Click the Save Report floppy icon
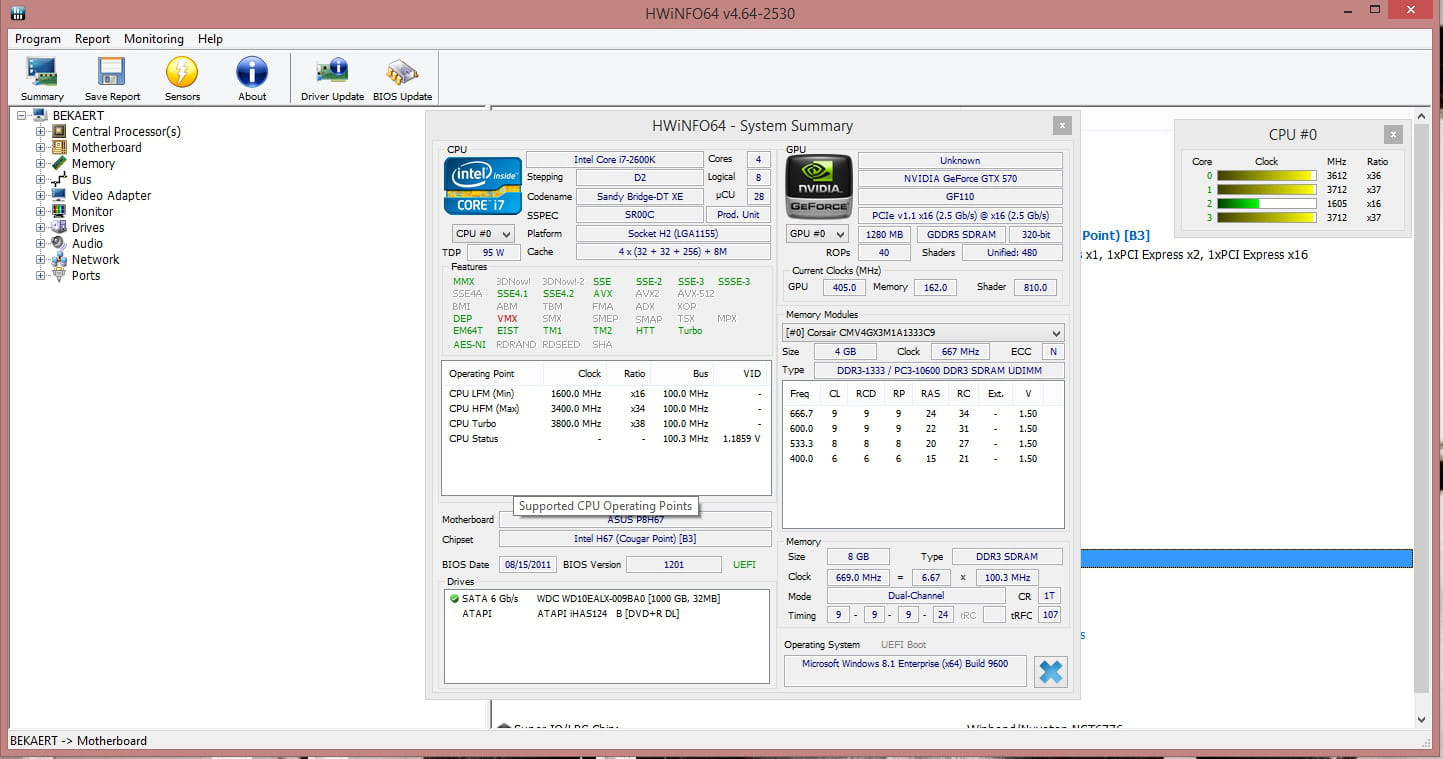The image size is (1443, 759). click(111, 73)
